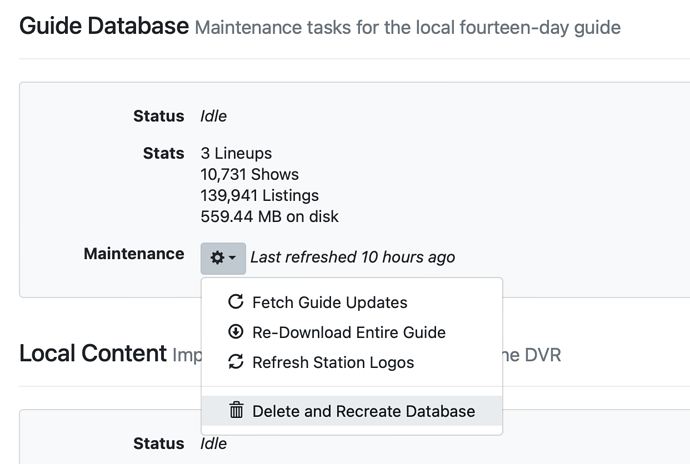Choose the Delete and Recreate Database text
This screenshot has width=690, height=464.
click(x=363, y=411)
